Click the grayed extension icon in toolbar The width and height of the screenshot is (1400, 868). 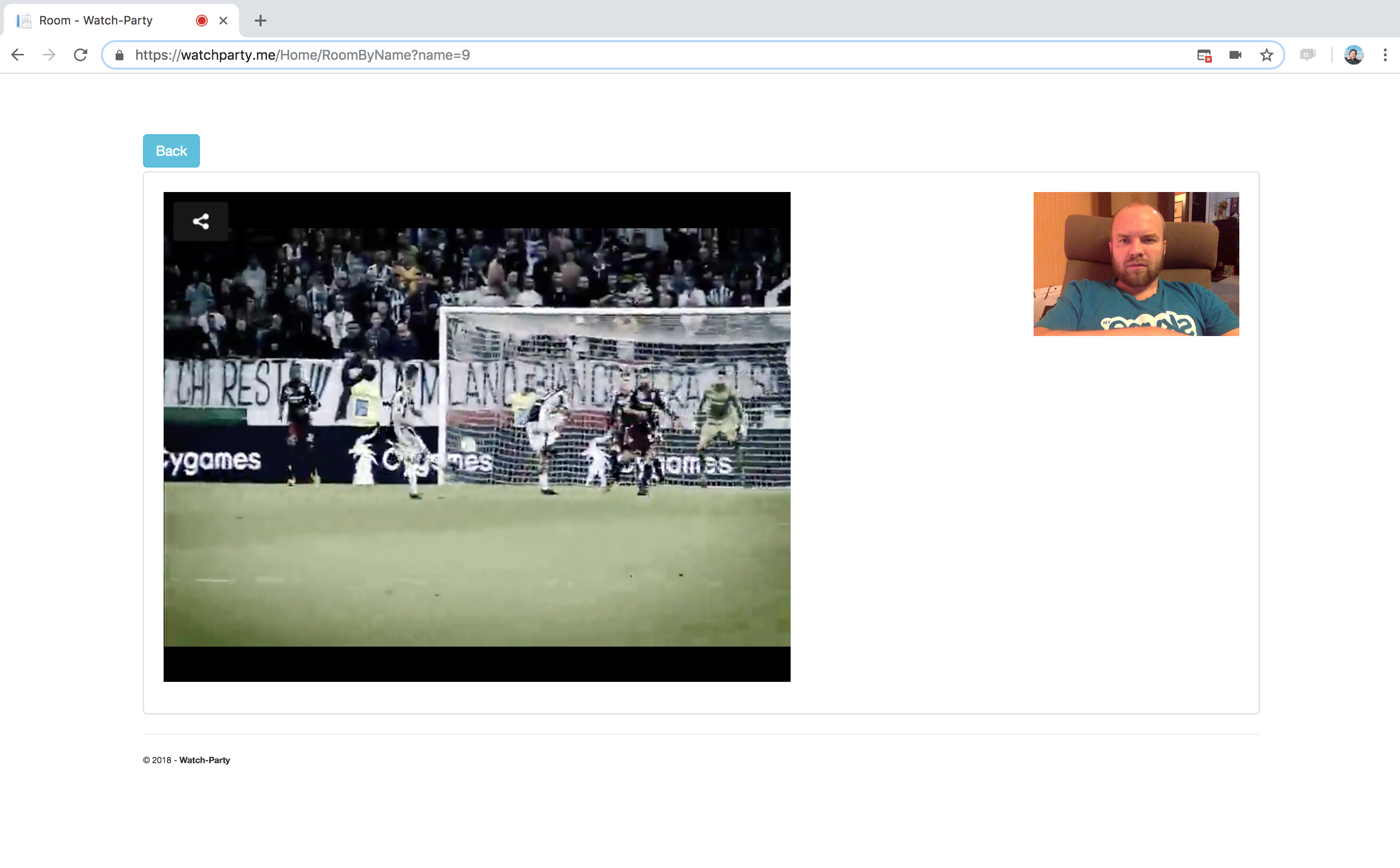tap(1307, 55)
